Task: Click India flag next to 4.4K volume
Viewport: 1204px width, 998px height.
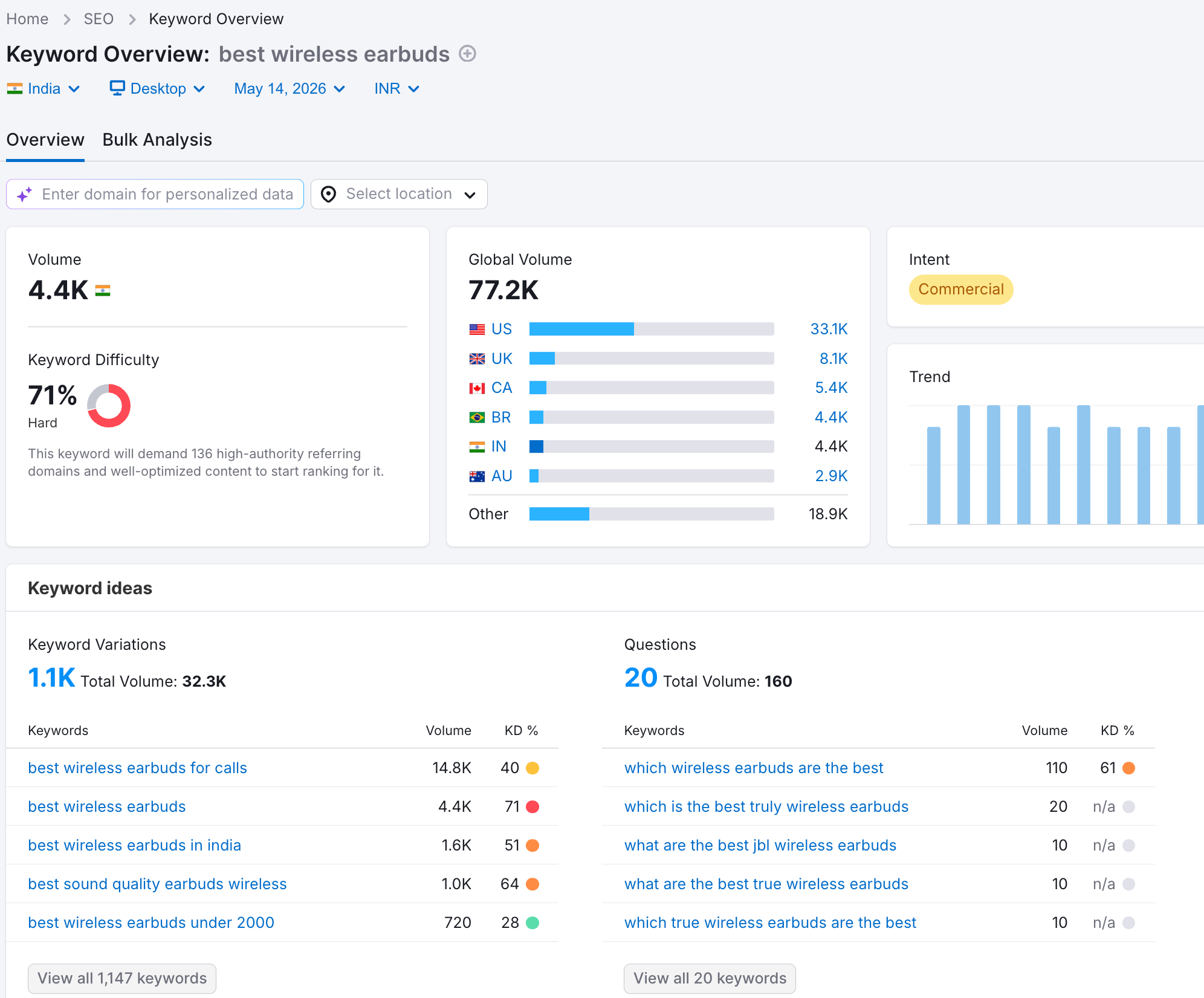Action: pos(103,291)
